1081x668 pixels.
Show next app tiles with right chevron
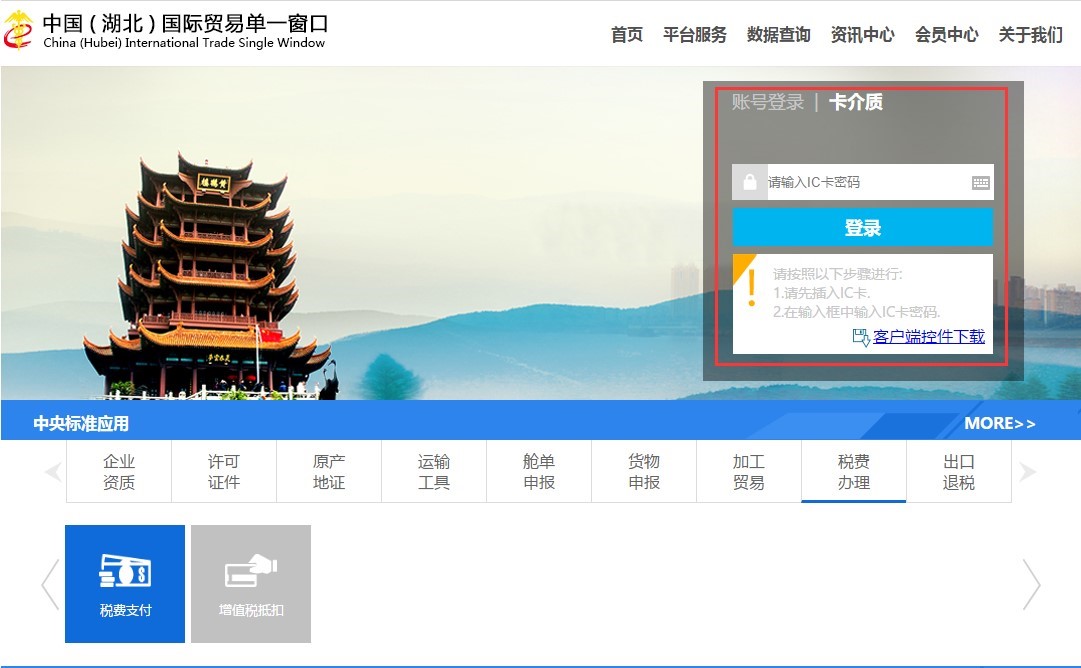[x=1031, y=584]
